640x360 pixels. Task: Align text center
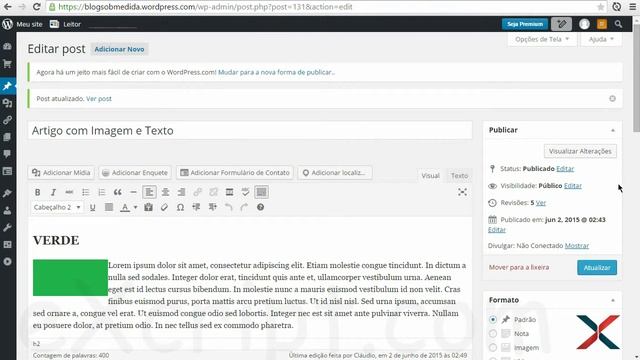tap(165, 192)
